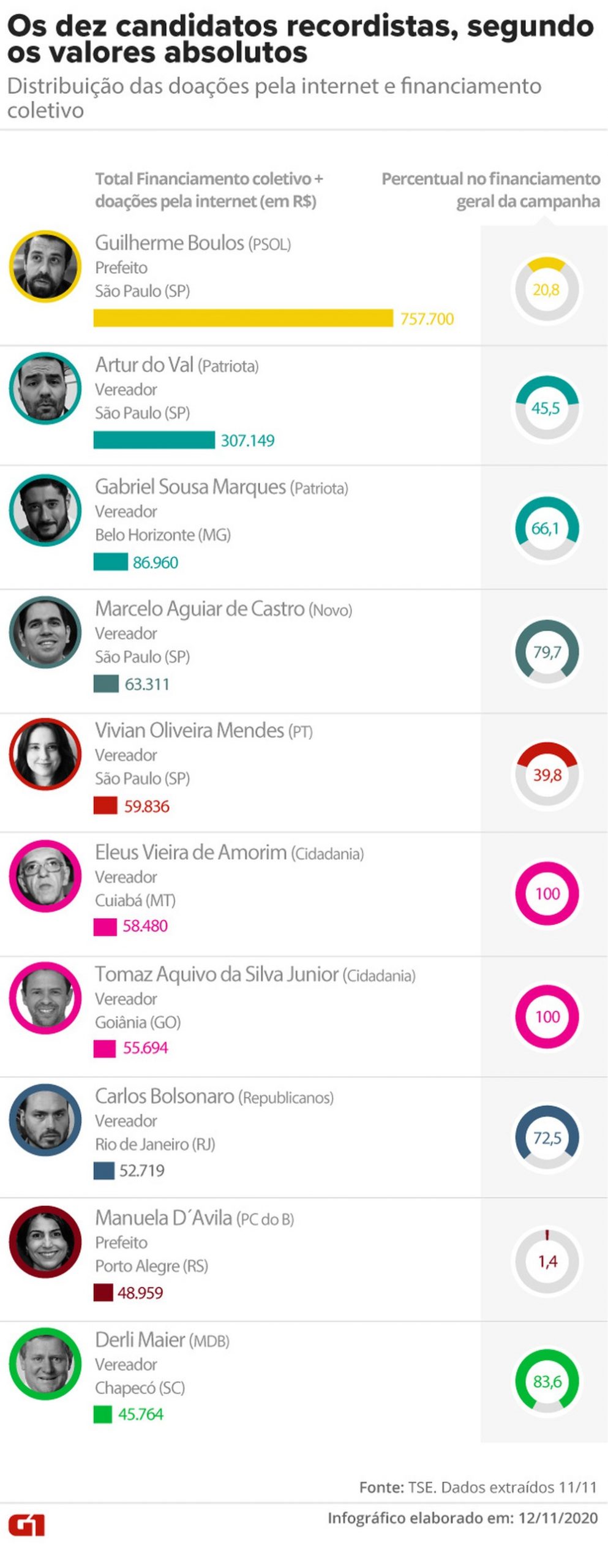This screenshot has height=1568, width=608.
Task: Click the 1,4 percent donut chart
Action: point(547,1261)
